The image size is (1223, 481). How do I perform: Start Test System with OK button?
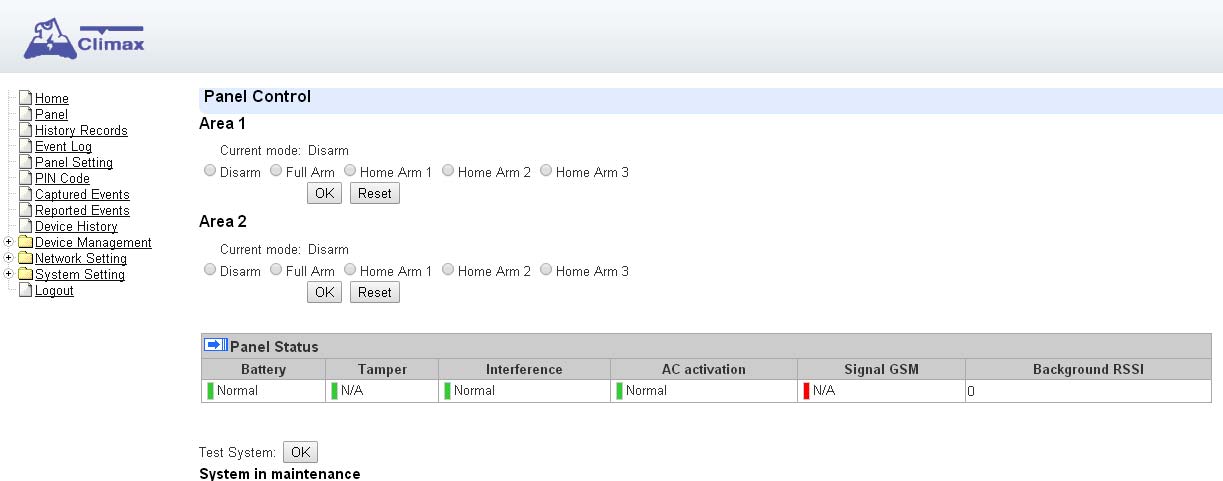[x=300, y=452]
